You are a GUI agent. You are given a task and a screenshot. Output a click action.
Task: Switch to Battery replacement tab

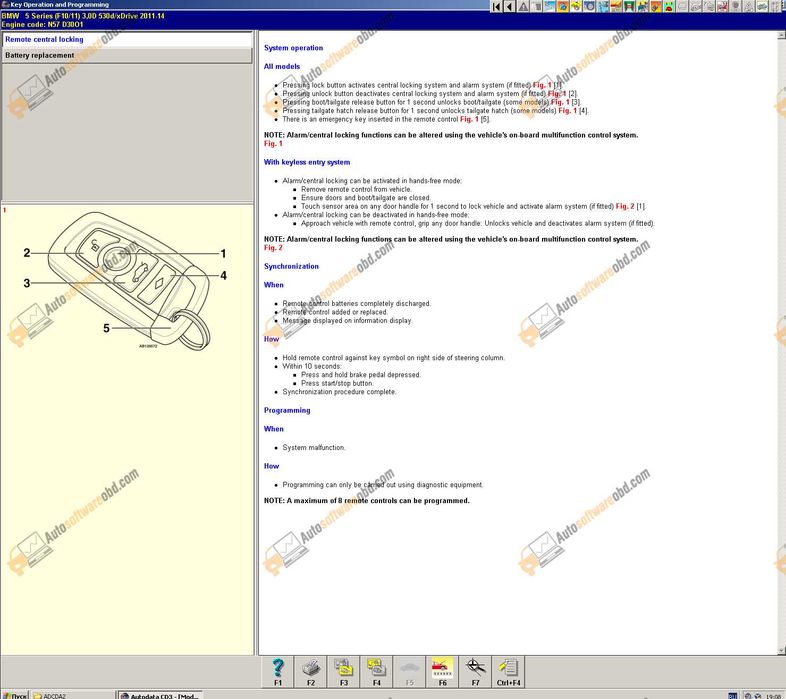(x=127, y=55)
